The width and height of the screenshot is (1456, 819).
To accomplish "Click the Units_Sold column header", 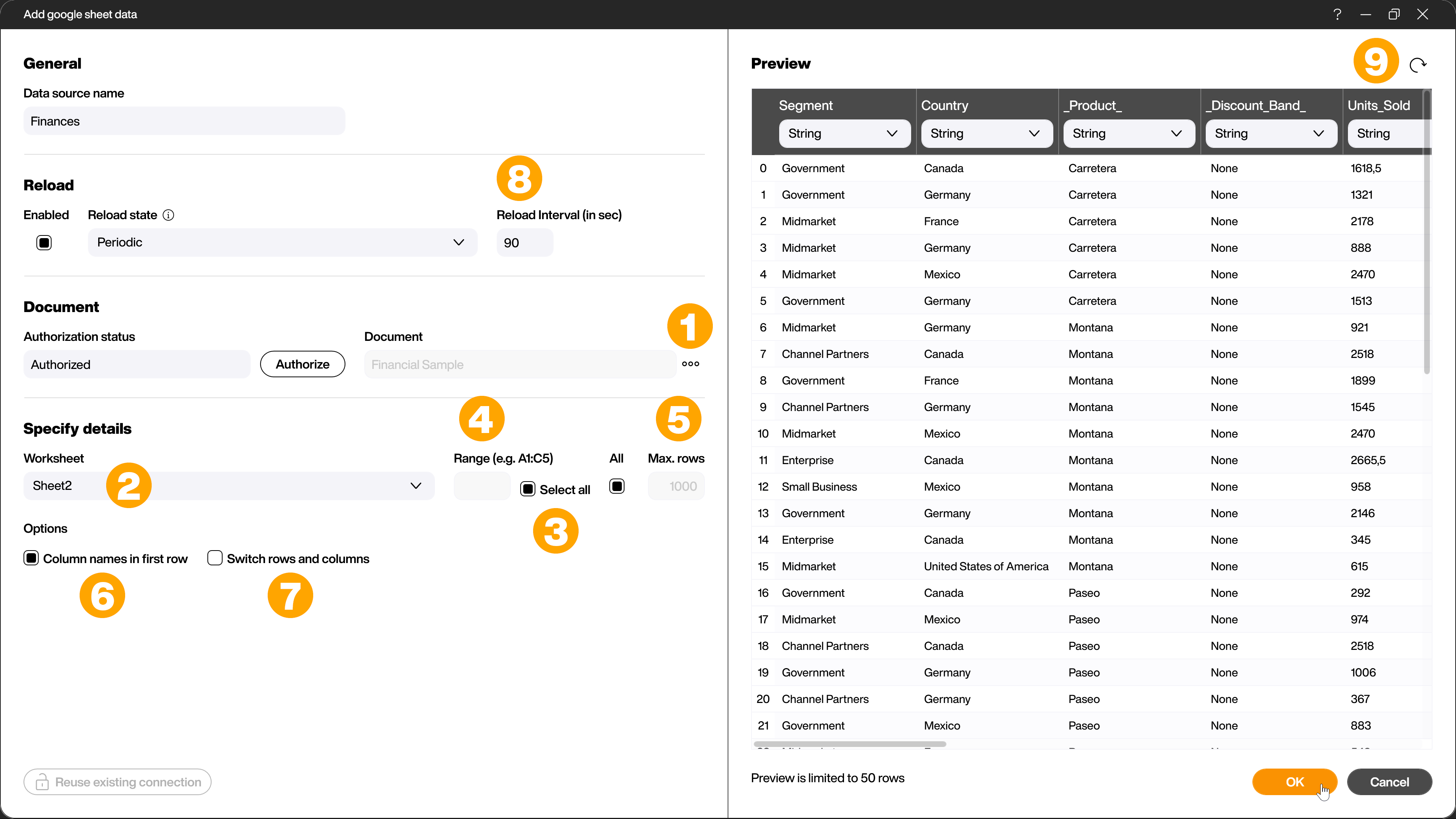I will point(1379,106).
